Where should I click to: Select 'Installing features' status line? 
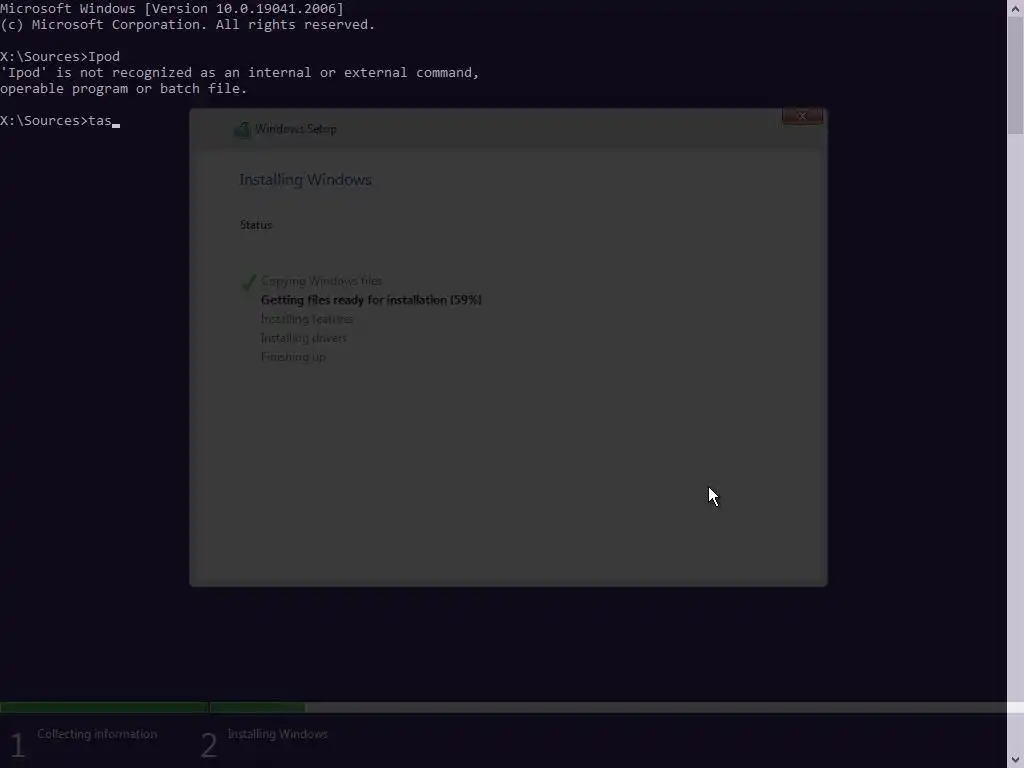click(306, 319)
